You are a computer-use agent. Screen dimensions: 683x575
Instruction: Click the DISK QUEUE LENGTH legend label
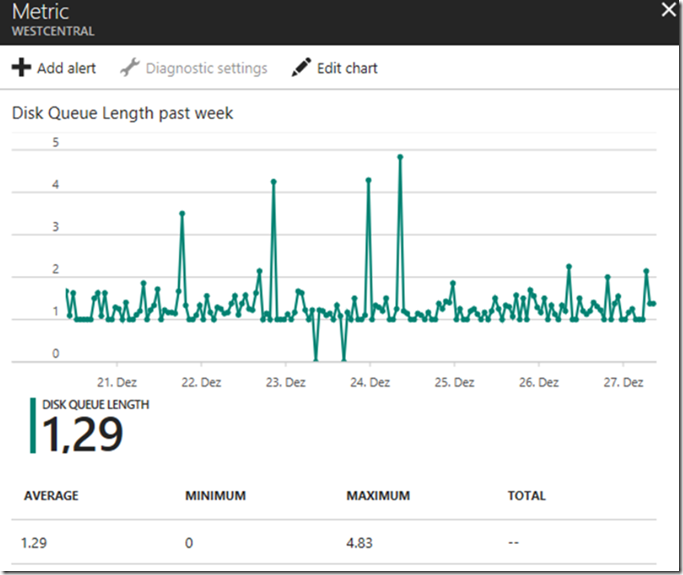click(95, 405)
